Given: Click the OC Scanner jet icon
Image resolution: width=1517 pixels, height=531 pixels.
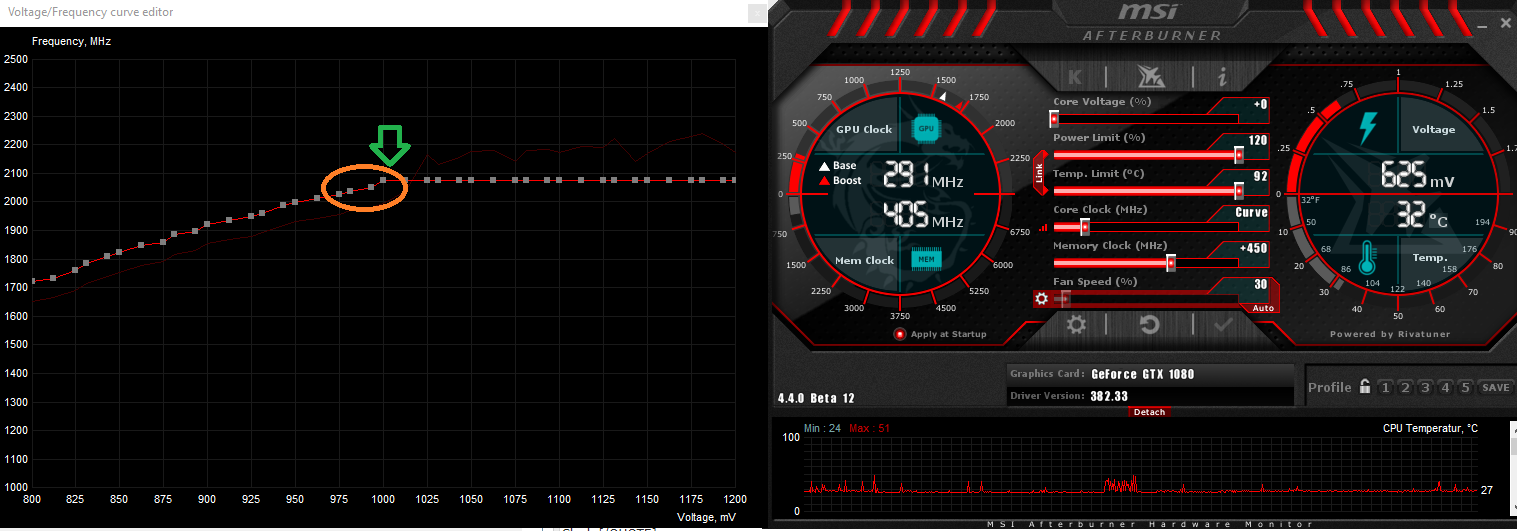Looking at the screenshot, I should point(1149,76).
